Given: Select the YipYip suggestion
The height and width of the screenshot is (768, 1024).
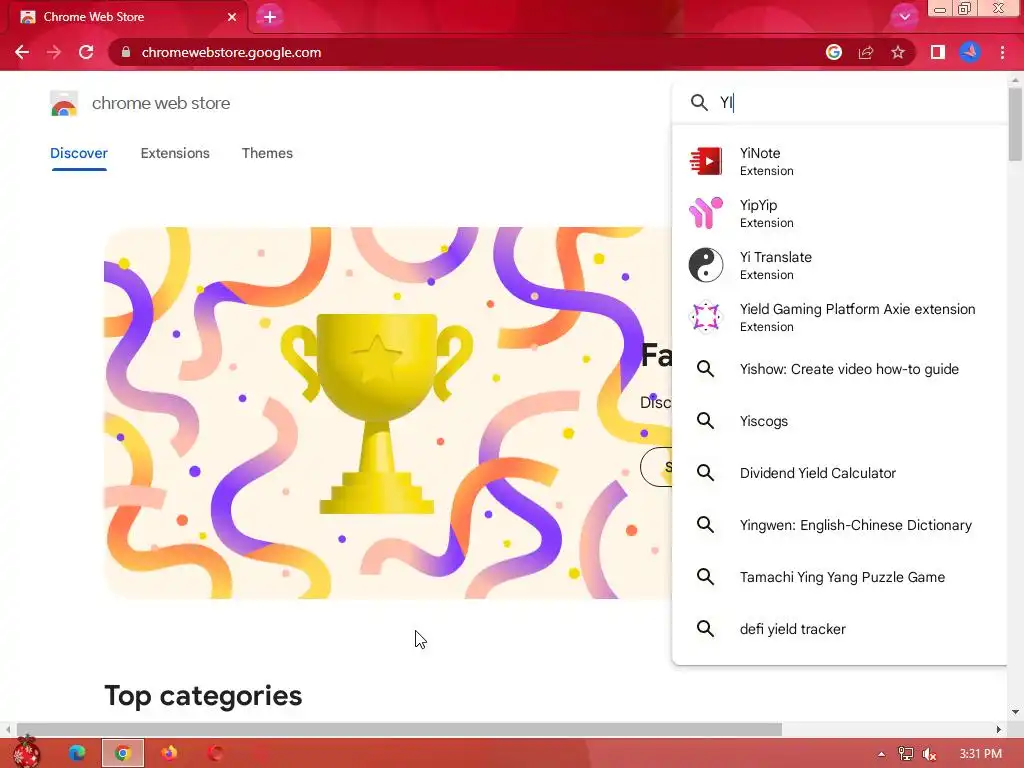Looking at the screenshot, I should (839, 213).
